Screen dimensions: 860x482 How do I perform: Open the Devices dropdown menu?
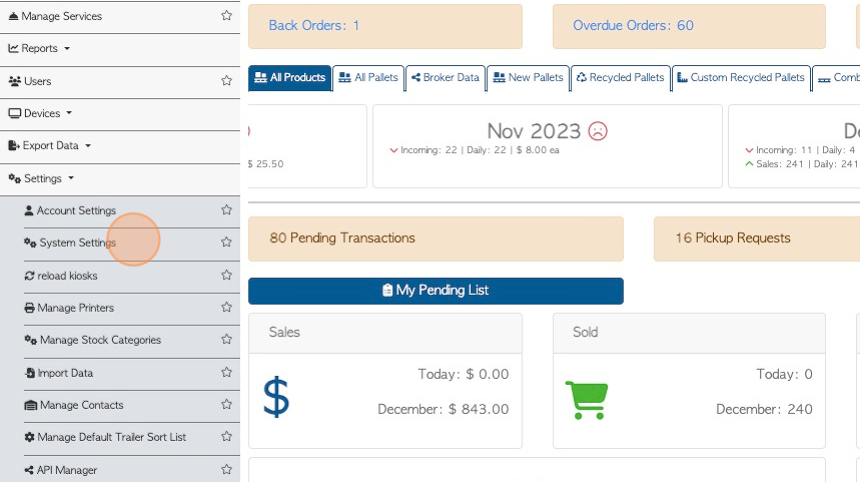41,113
